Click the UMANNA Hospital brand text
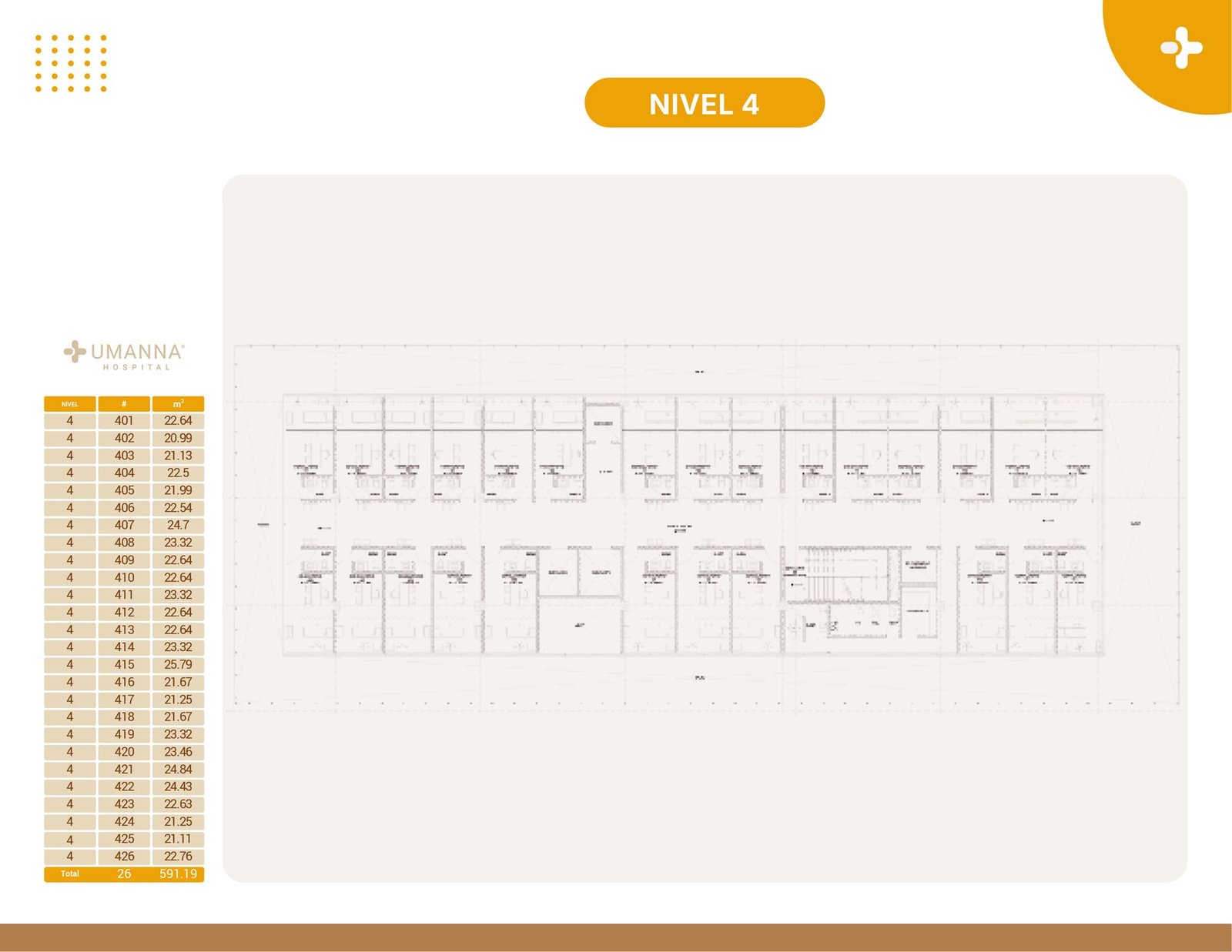 [x=137, y=355]
